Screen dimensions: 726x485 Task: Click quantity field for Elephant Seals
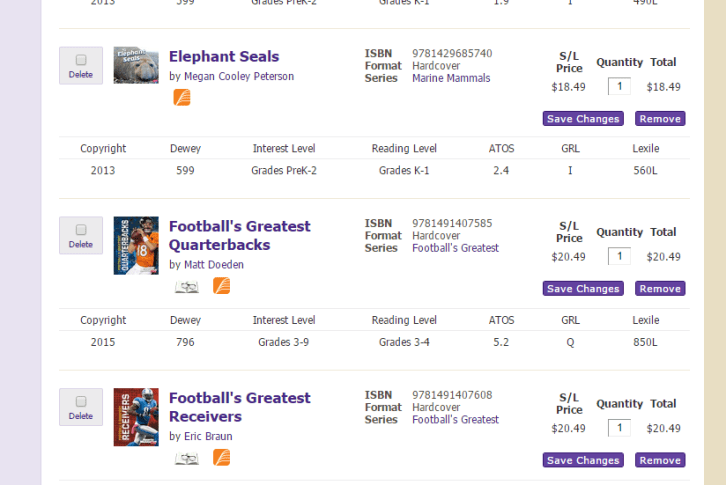coord(619,87)
